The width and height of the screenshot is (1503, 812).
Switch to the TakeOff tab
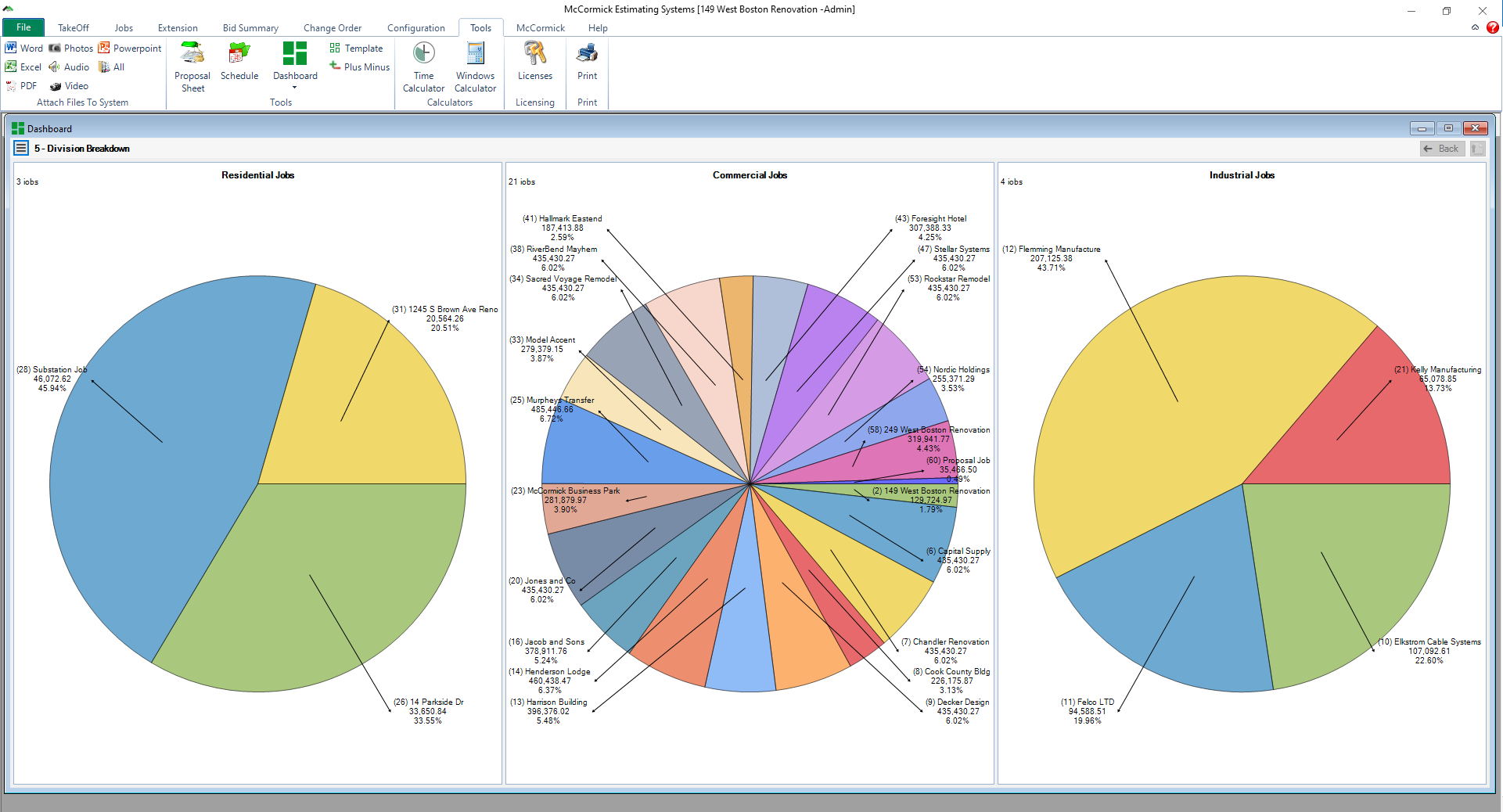click(x=74, y=27)
